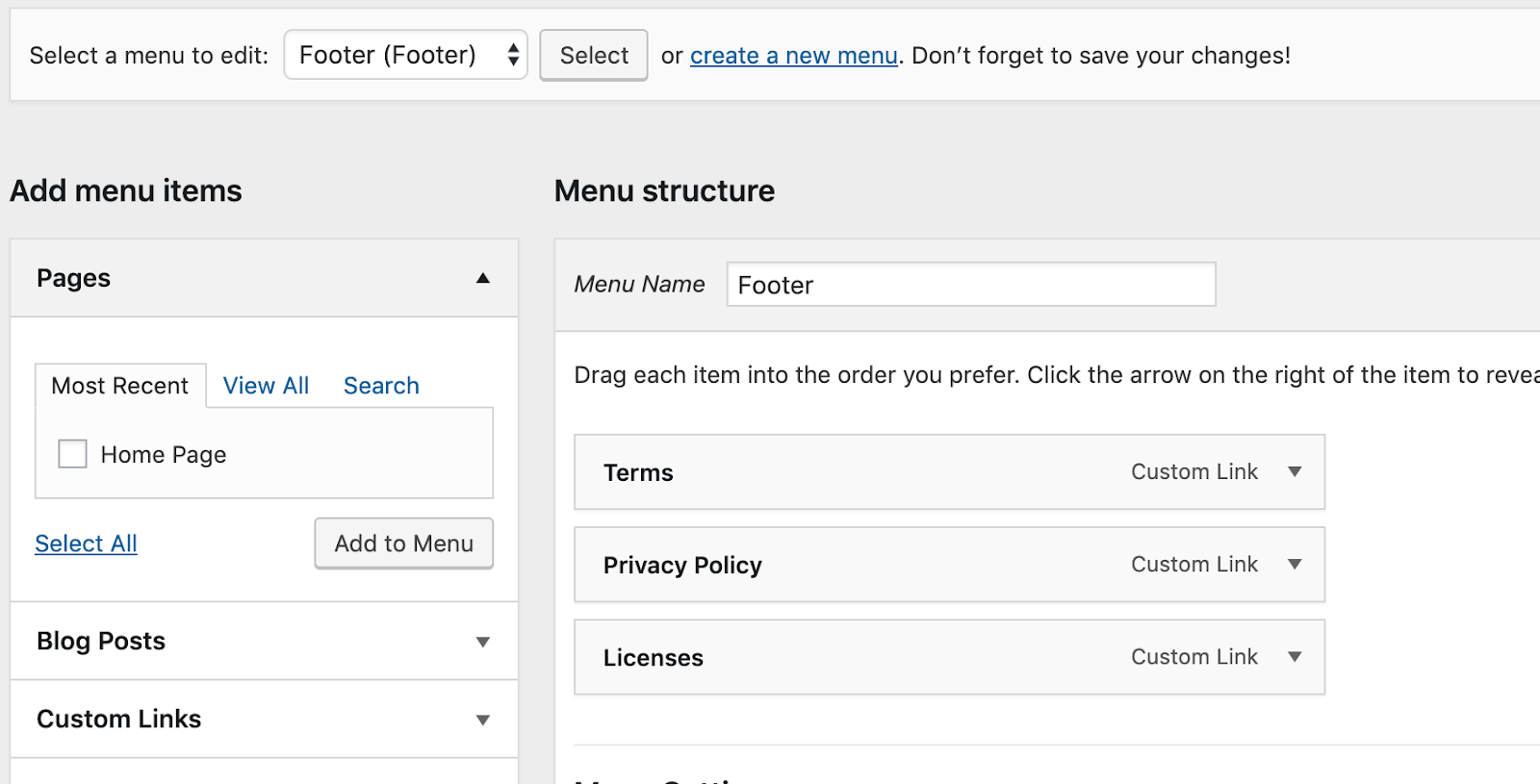Click the Home Page label text

coord(164,454)
